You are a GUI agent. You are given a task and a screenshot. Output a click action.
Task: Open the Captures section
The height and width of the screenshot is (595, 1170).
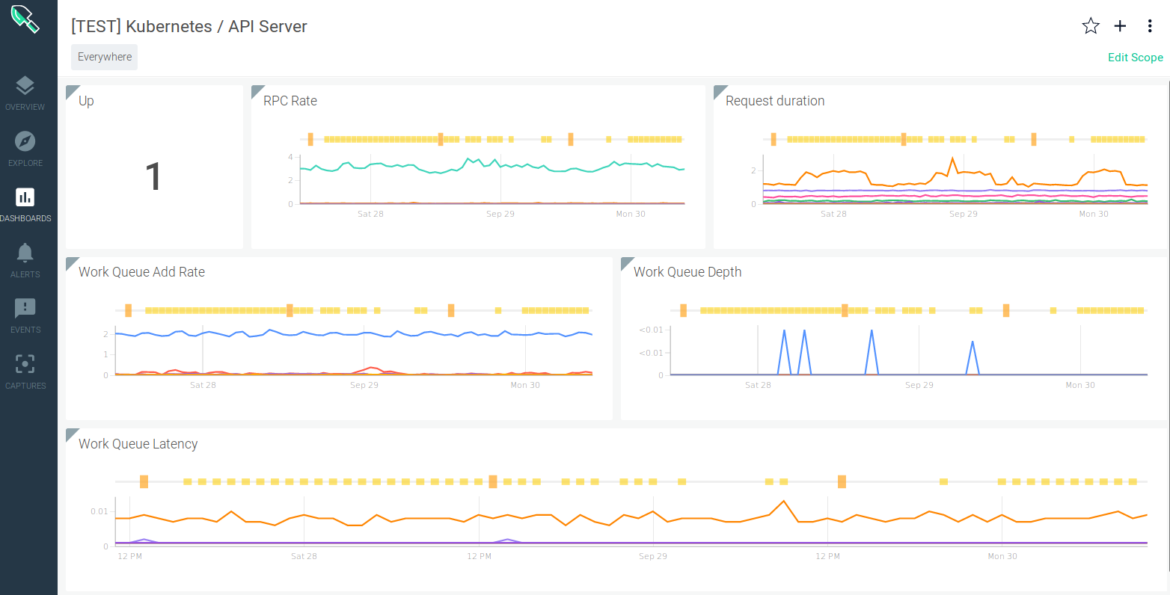pyautogui.click(x=25, y=371)
